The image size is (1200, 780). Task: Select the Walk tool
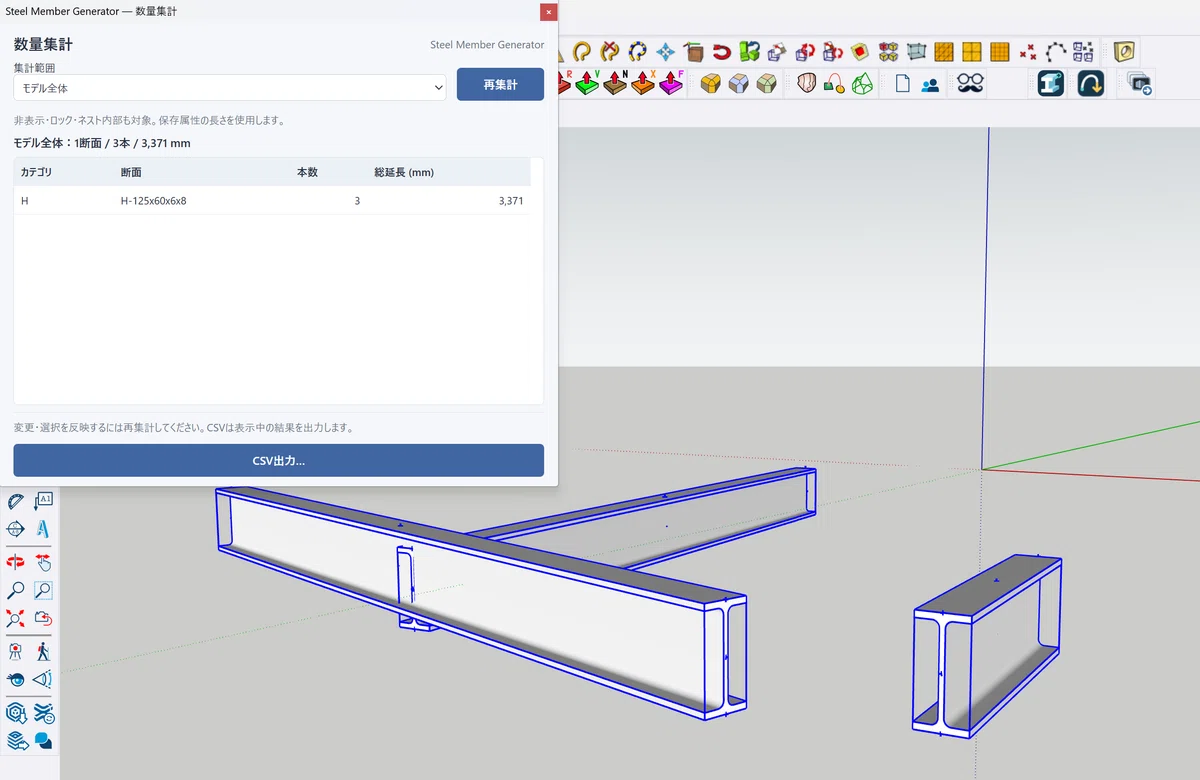tap(43, 651)
